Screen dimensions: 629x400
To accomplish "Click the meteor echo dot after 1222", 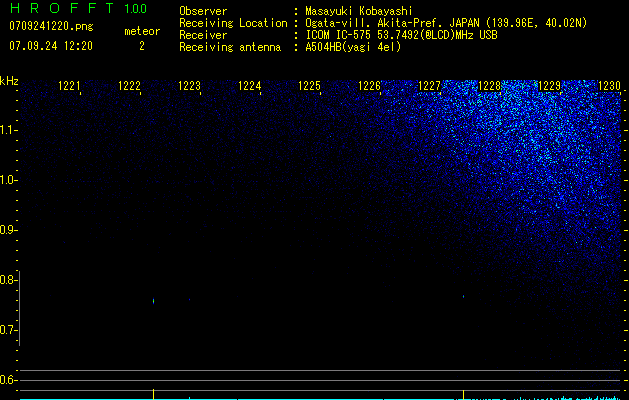I will [154, 301].
